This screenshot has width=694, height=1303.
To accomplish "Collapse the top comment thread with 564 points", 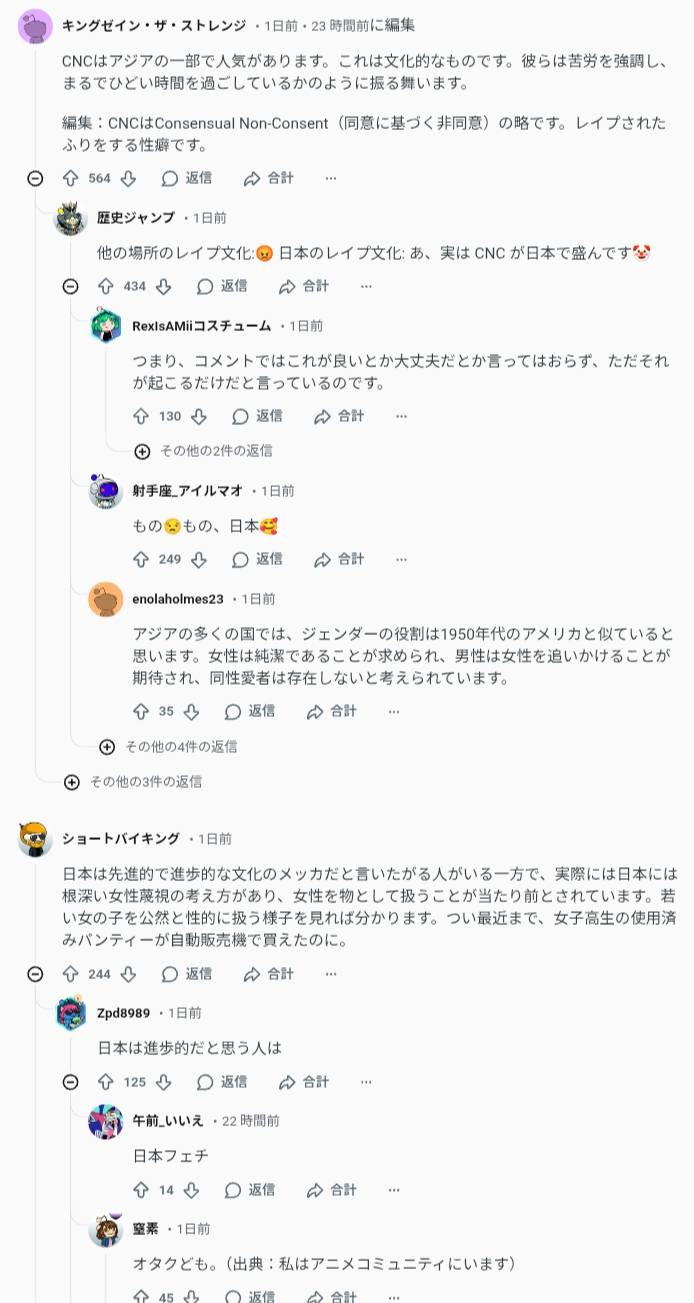I will (35, 179).
